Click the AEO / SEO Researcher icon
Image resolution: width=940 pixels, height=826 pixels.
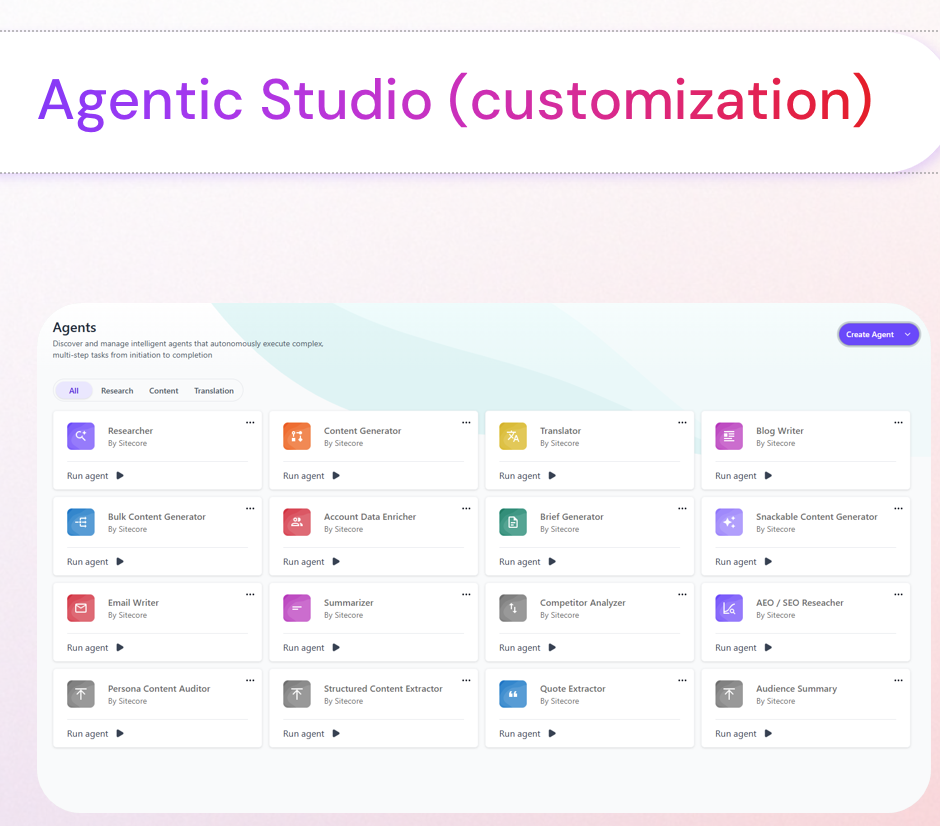(729, 608)
